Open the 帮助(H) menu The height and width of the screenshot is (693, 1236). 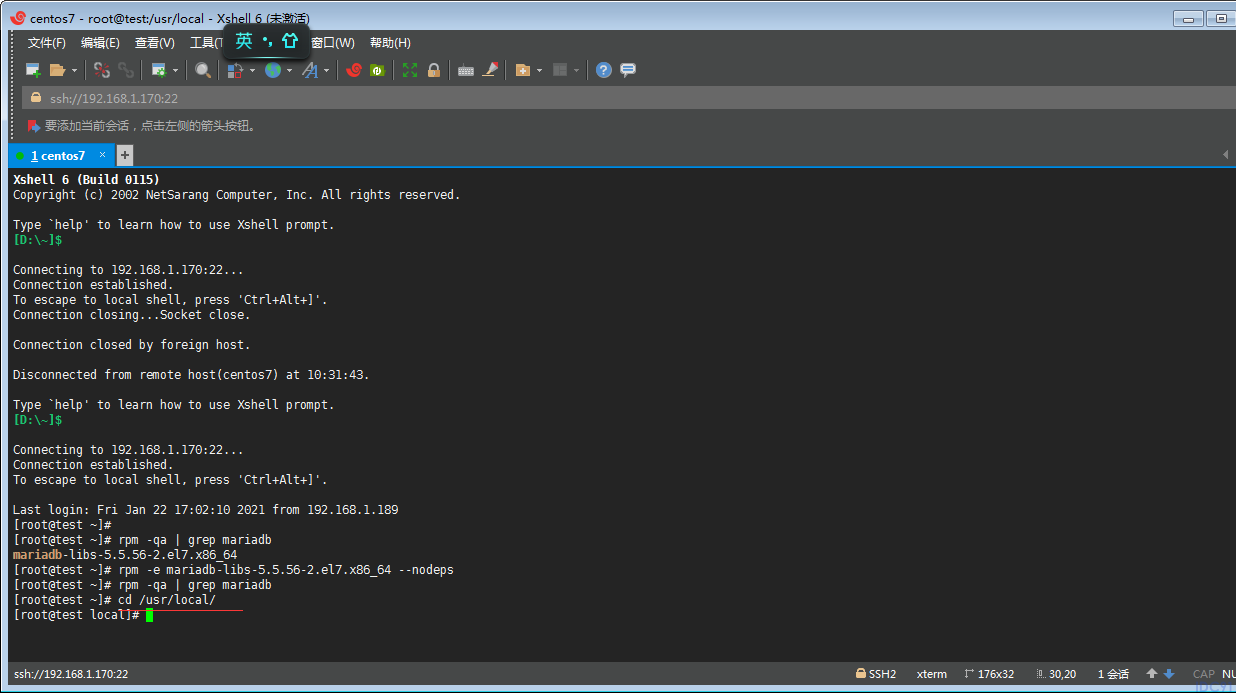390,43
